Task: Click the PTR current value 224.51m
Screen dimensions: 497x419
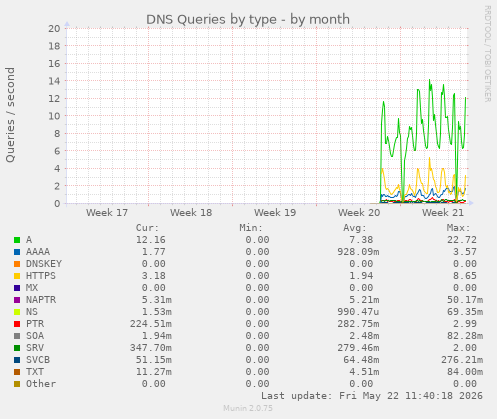Action: point(151,324)
